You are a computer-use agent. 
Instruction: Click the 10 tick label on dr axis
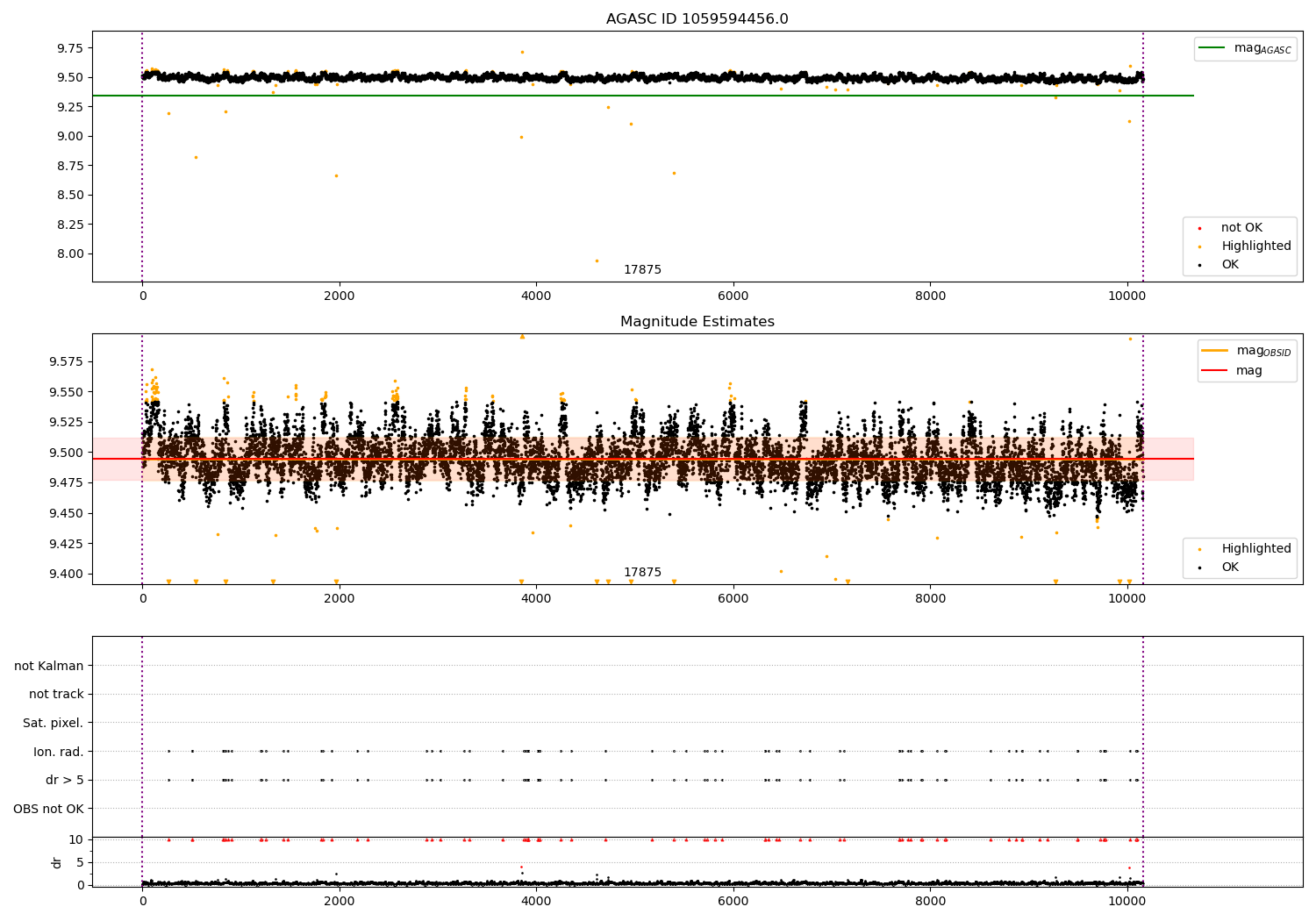pyautogui.click(x=76, y=839)
